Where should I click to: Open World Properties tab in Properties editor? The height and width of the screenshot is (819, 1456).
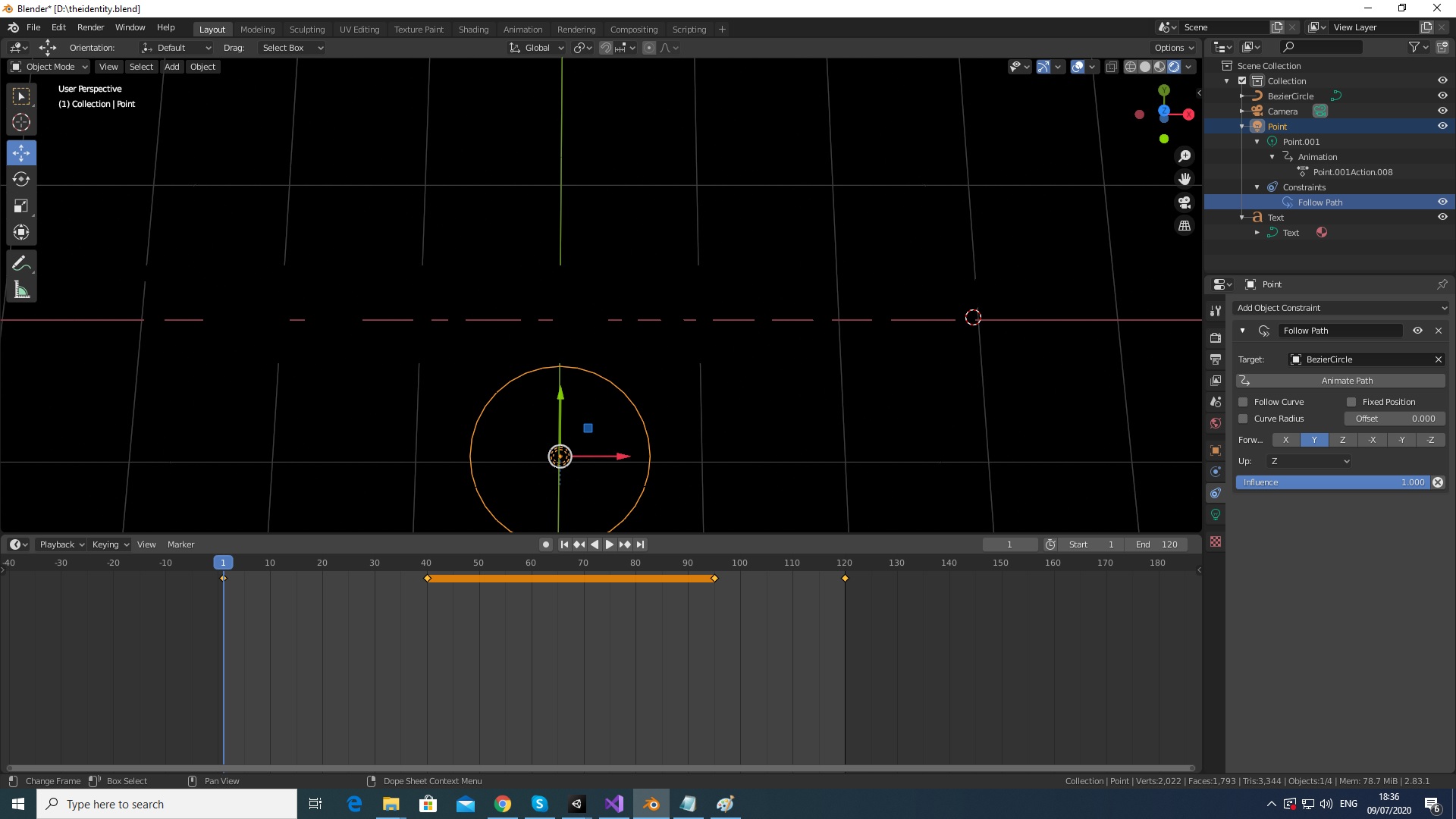point(1216,423)
